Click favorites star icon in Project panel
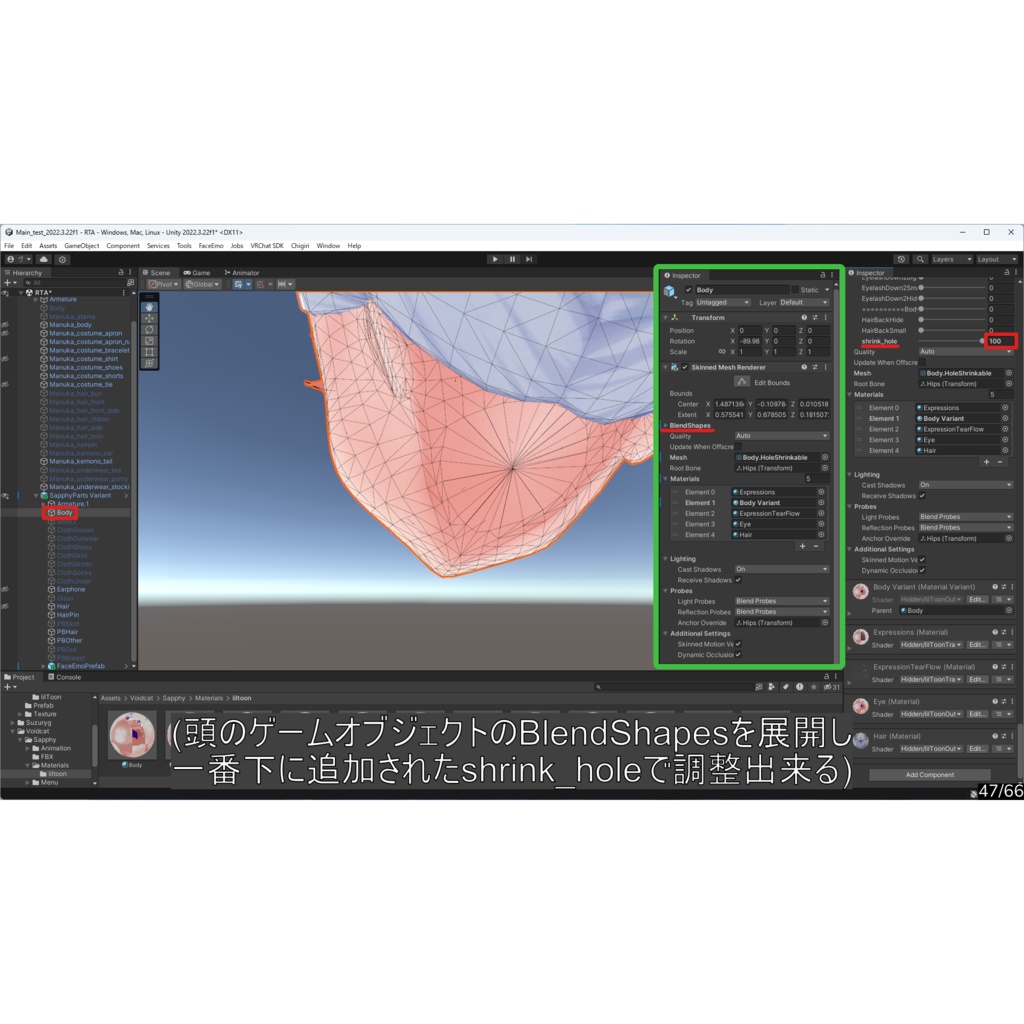Image resolution: width=1024 pixels, height=1024 pixels. (x=813, y=687)
